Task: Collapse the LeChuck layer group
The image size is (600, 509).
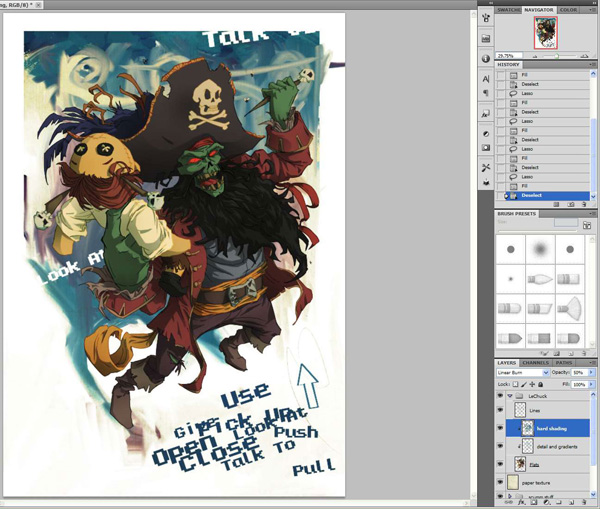Action: [x=510, y=396]
